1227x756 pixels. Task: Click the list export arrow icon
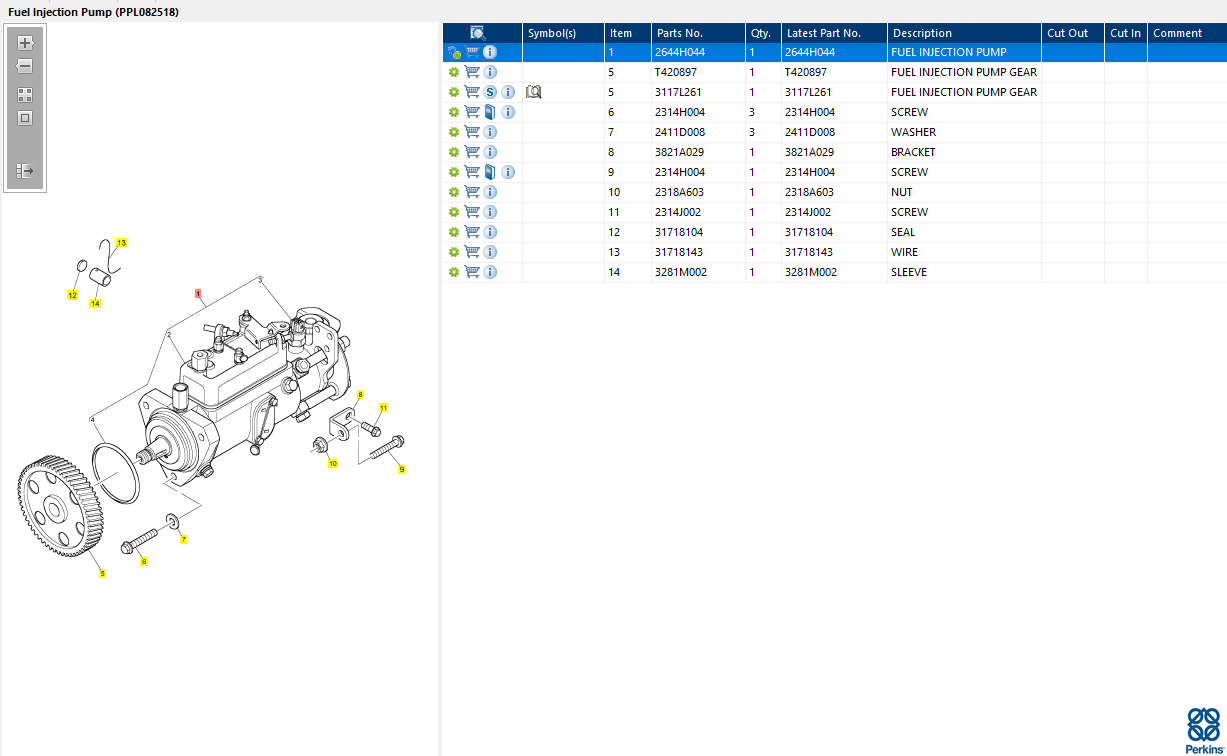pyautogui.click(x=25, y=171)
